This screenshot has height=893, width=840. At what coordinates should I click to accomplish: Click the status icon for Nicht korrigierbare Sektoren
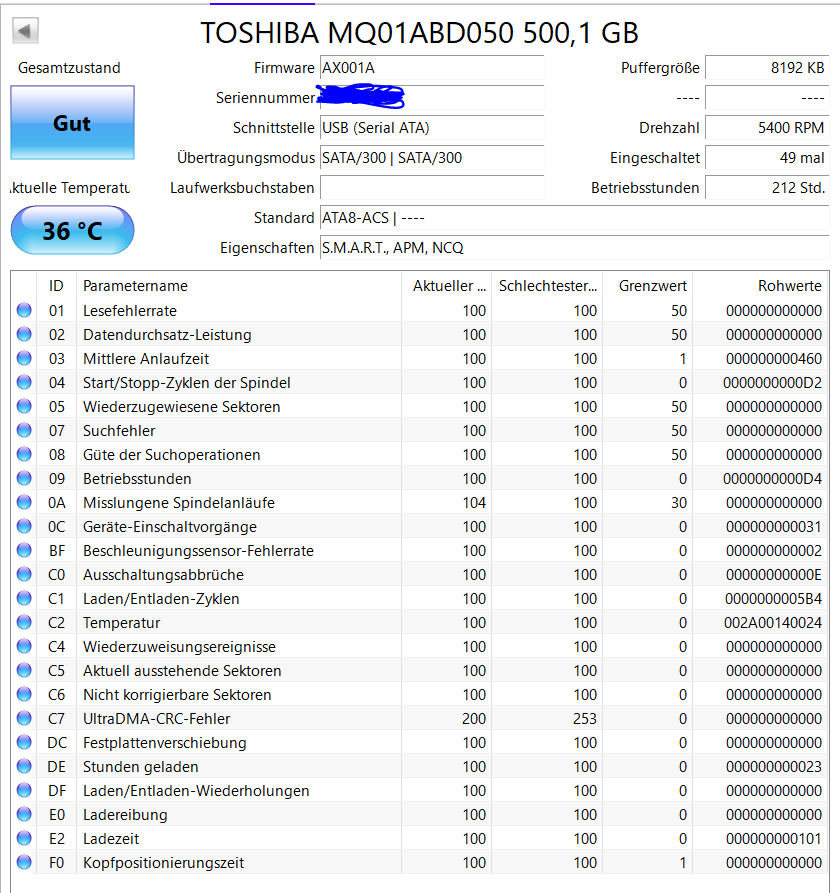[24, 694]
